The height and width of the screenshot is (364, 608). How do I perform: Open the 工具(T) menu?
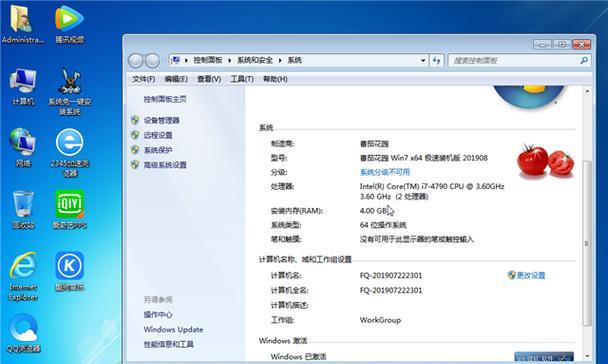pyautogui.click(x=242, y=79)
